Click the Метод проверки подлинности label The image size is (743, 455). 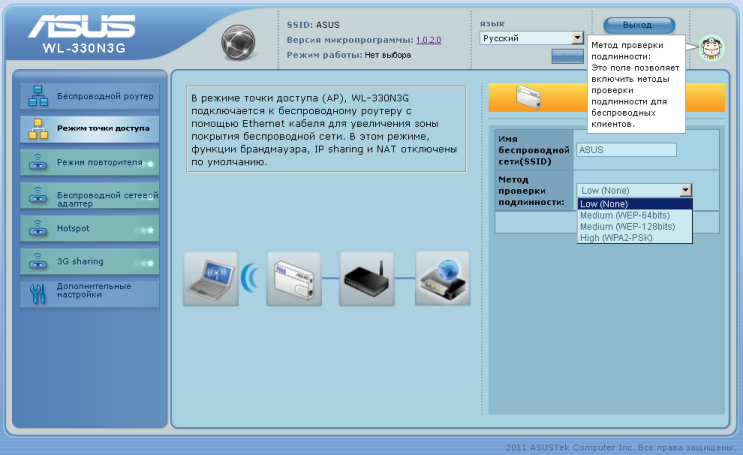click(531, 191)
